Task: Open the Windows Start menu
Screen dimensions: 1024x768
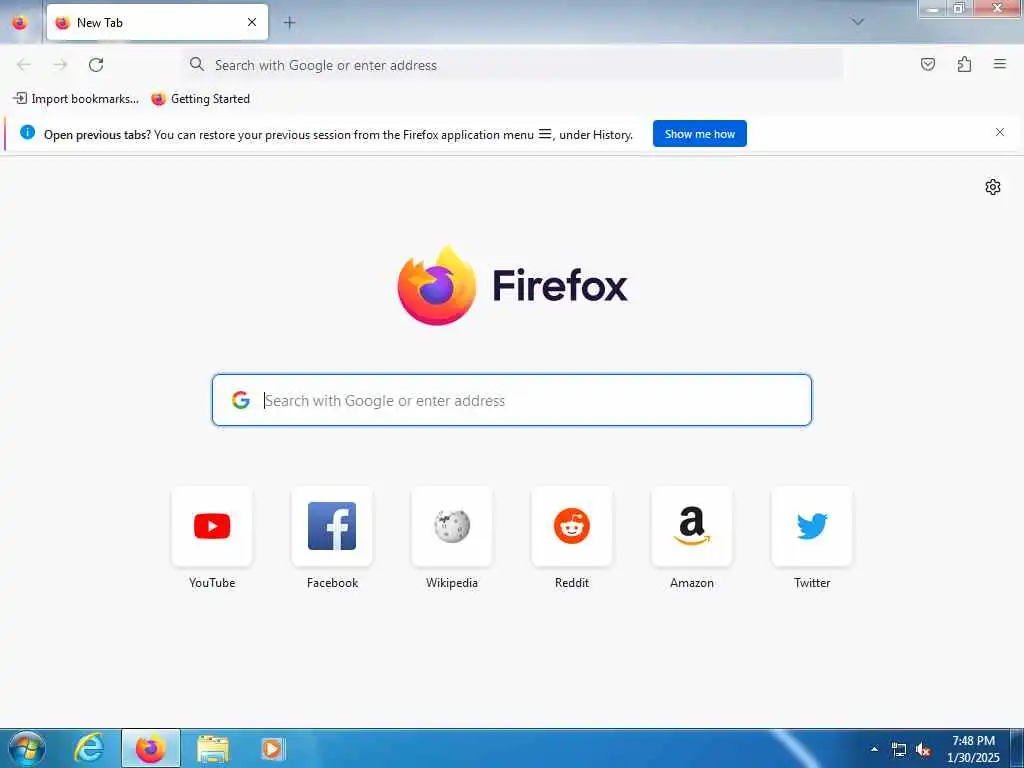Action: [x=26, y=748]
